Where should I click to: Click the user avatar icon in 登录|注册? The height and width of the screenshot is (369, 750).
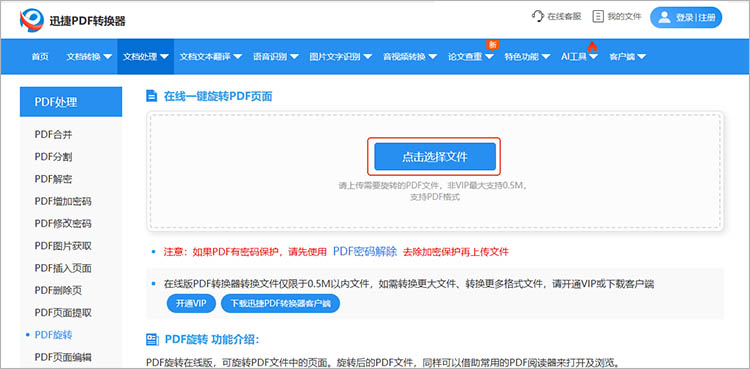(664, 18)
